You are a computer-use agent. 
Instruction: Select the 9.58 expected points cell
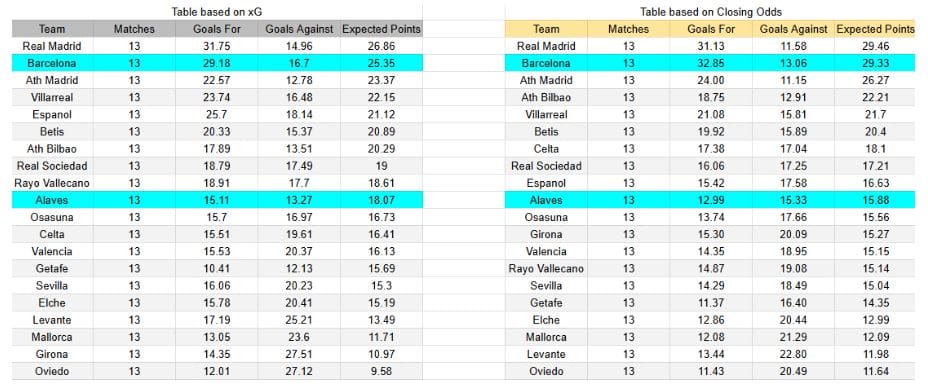(x=382, y=371)
